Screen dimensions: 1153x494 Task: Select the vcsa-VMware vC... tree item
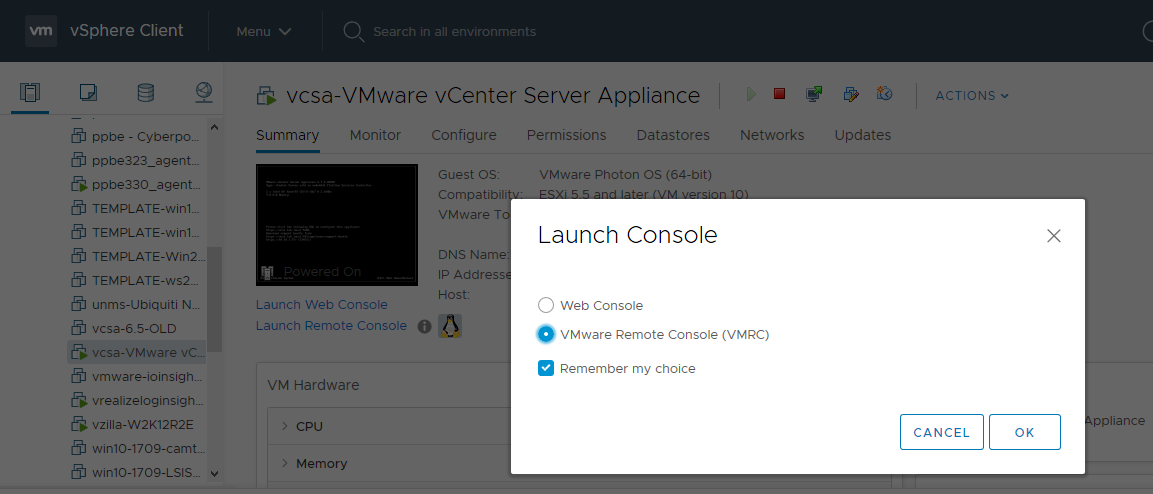click(x=137, y=352)
